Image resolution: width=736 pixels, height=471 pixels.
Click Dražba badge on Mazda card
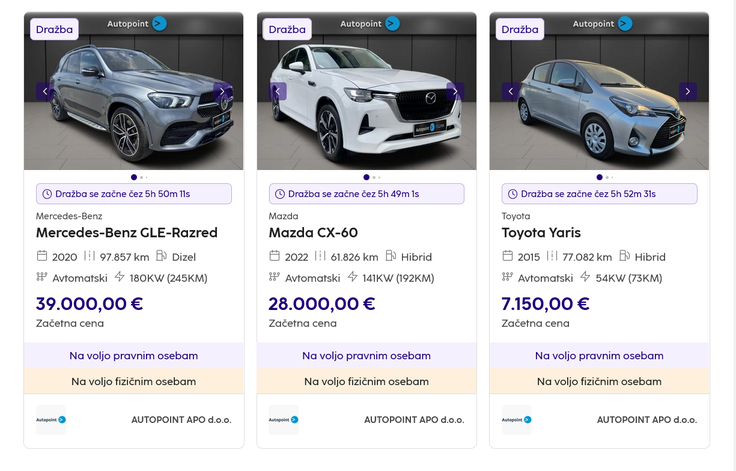287,29
